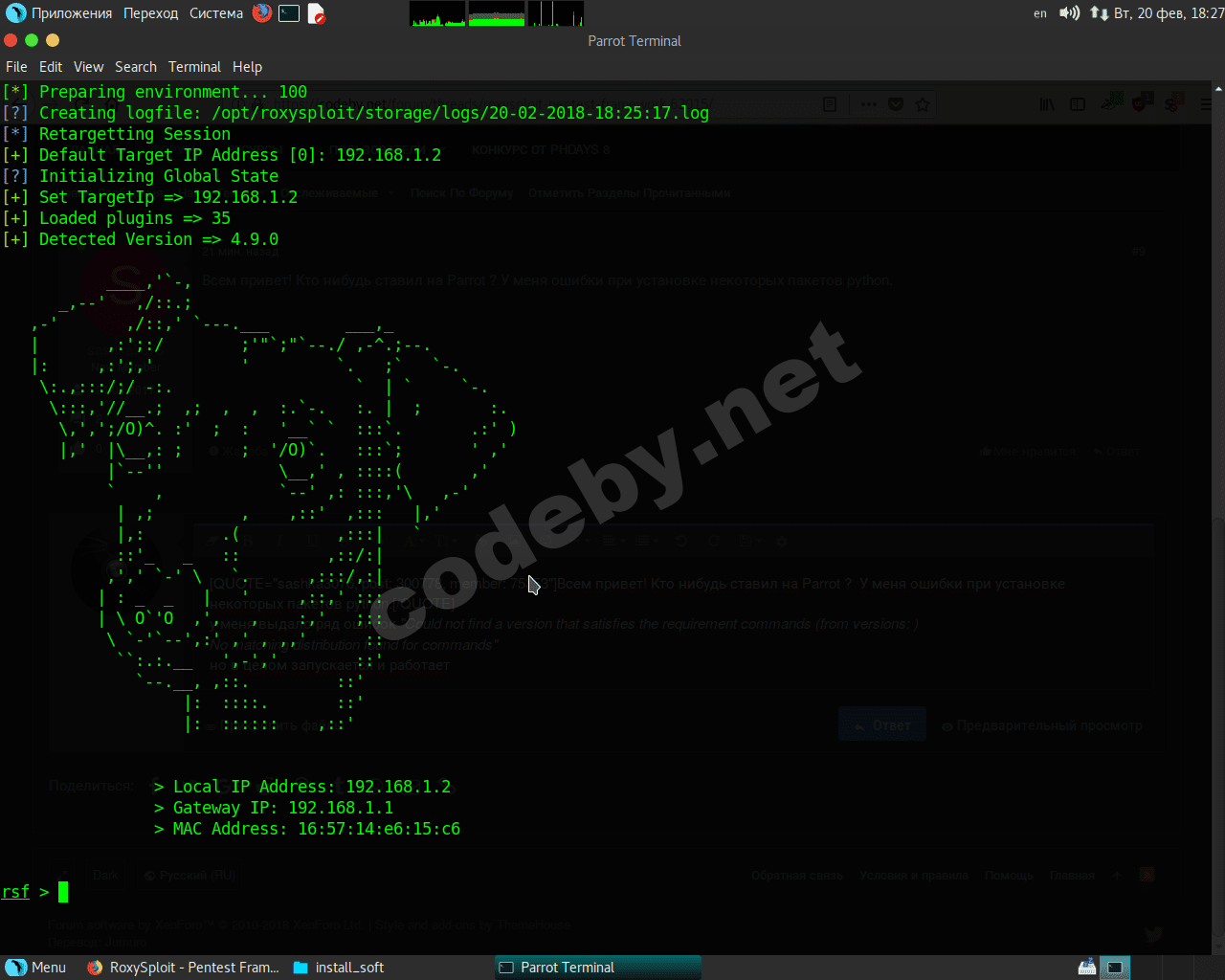
Task: Click the show desktop icon in bottom panel
Action: point(1087,968)
